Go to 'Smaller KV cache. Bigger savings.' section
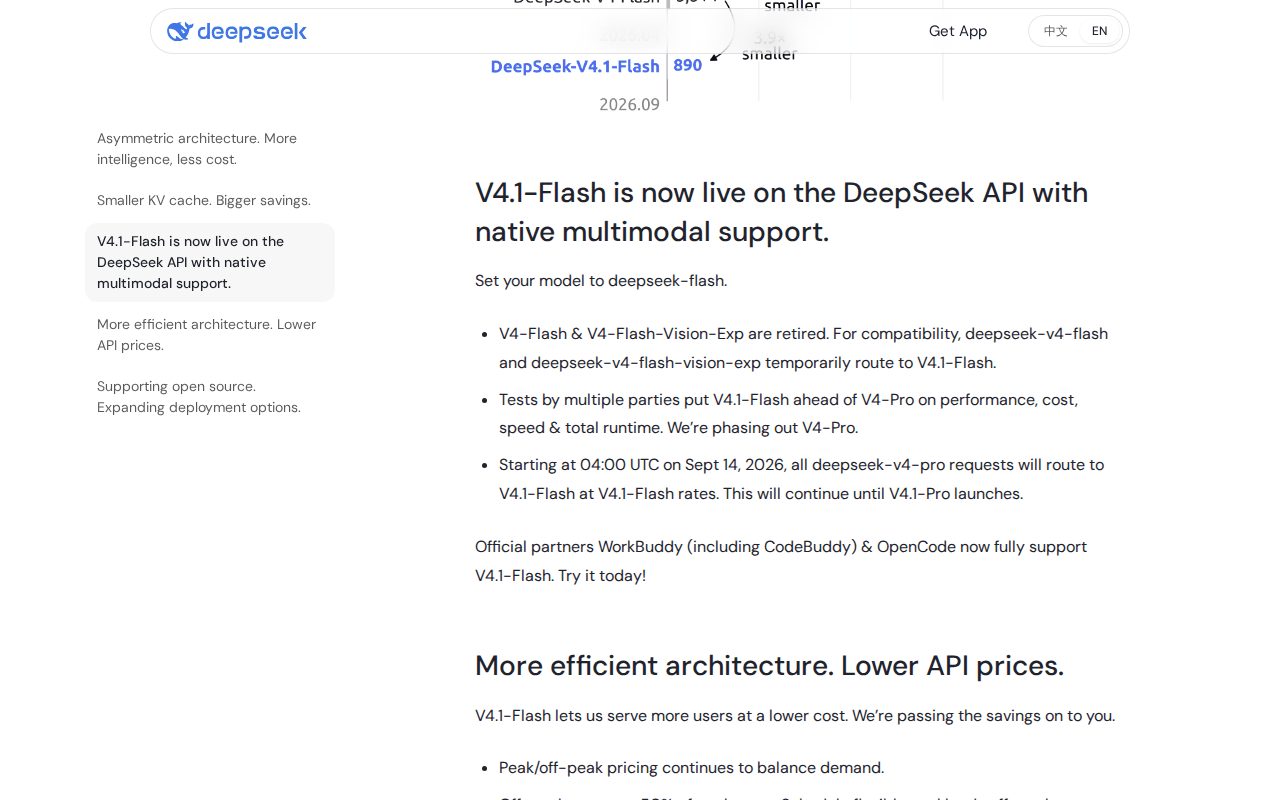Image resolution: width=1280 pixels, height=800 pixels. click(x=210, y=200)
